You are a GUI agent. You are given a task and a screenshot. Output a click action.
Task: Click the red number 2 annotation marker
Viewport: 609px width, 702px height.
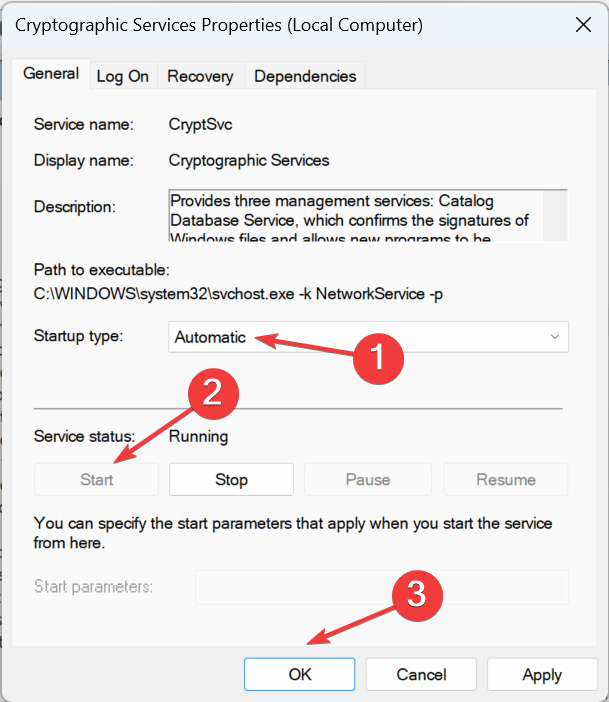pos(212,394)
